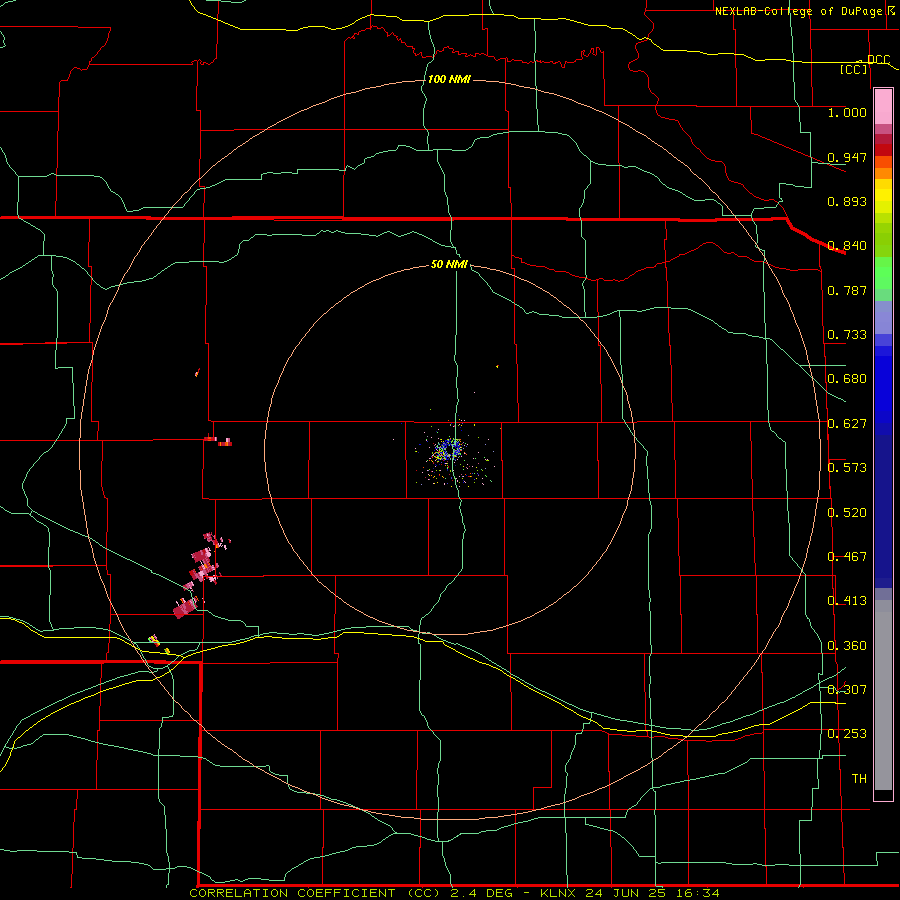This screenshot has height=900, width=900.
Task: Select the 0.947 legend value
Action: 847,157
